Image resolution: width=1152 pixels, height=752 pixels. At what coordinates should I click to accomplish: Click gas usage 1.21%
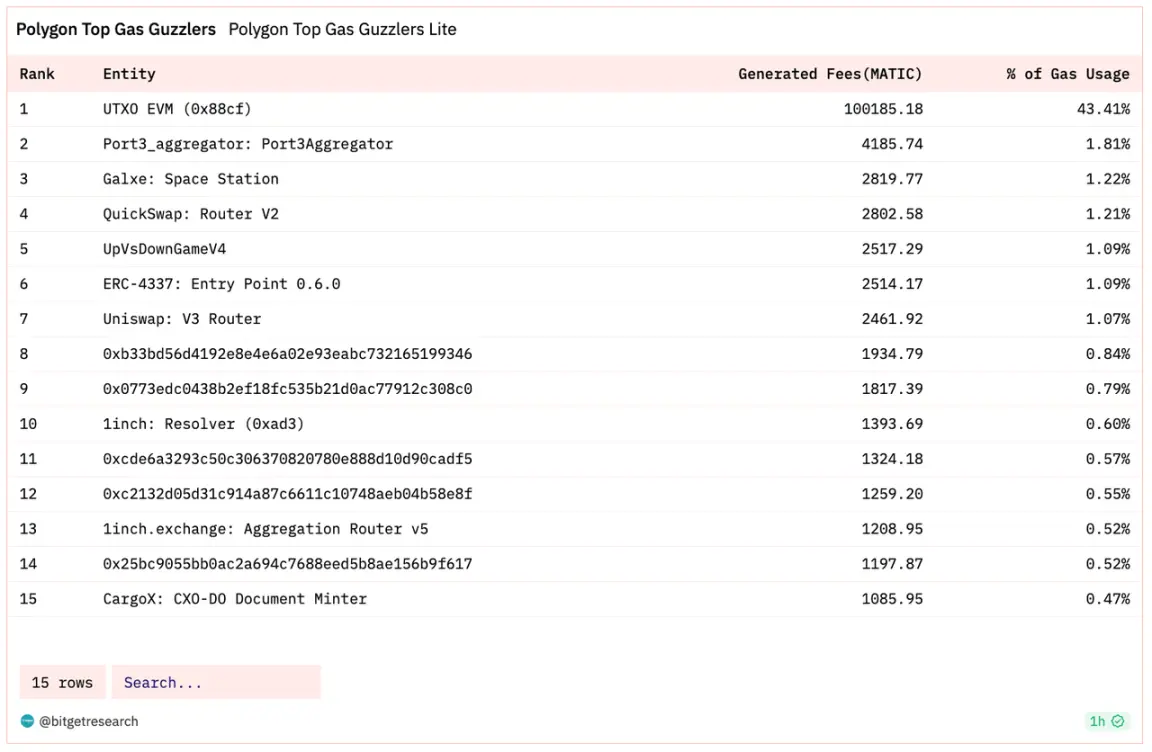click(x=1108, y=214)
